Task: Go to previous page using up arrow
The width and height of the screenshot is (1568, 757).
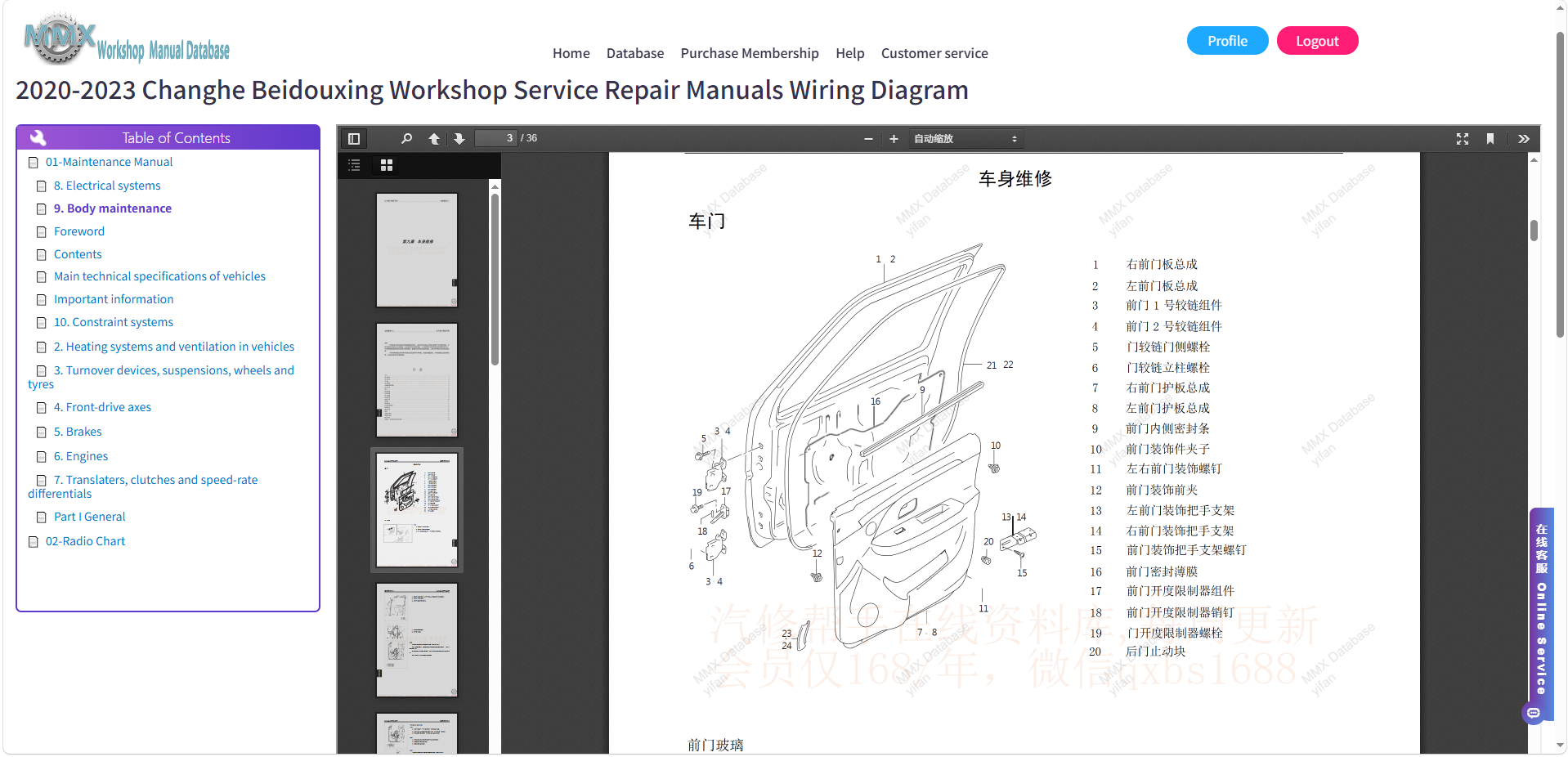Action: tap(434, 139)
